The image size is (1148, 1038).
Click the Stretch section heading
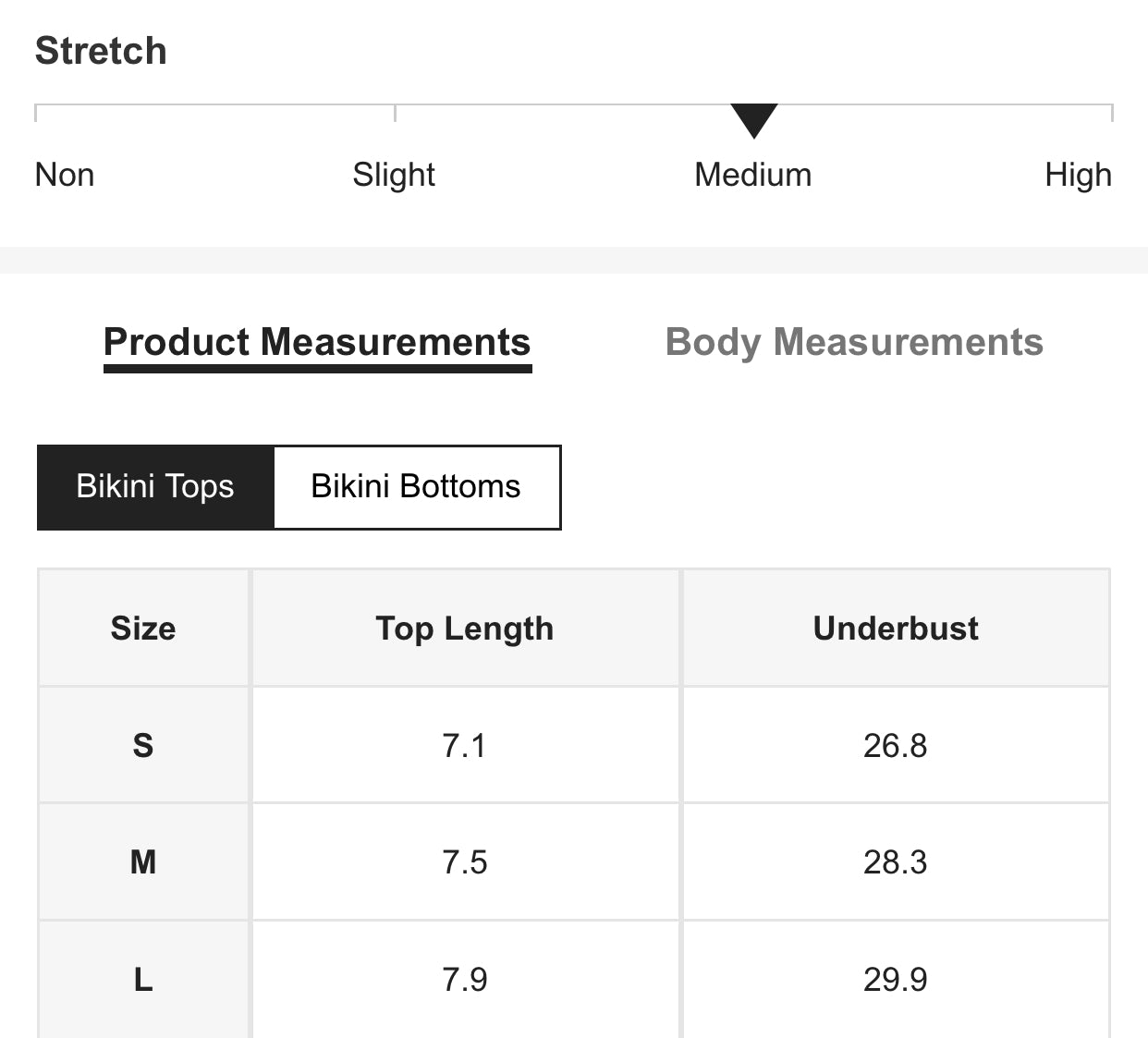101,51
